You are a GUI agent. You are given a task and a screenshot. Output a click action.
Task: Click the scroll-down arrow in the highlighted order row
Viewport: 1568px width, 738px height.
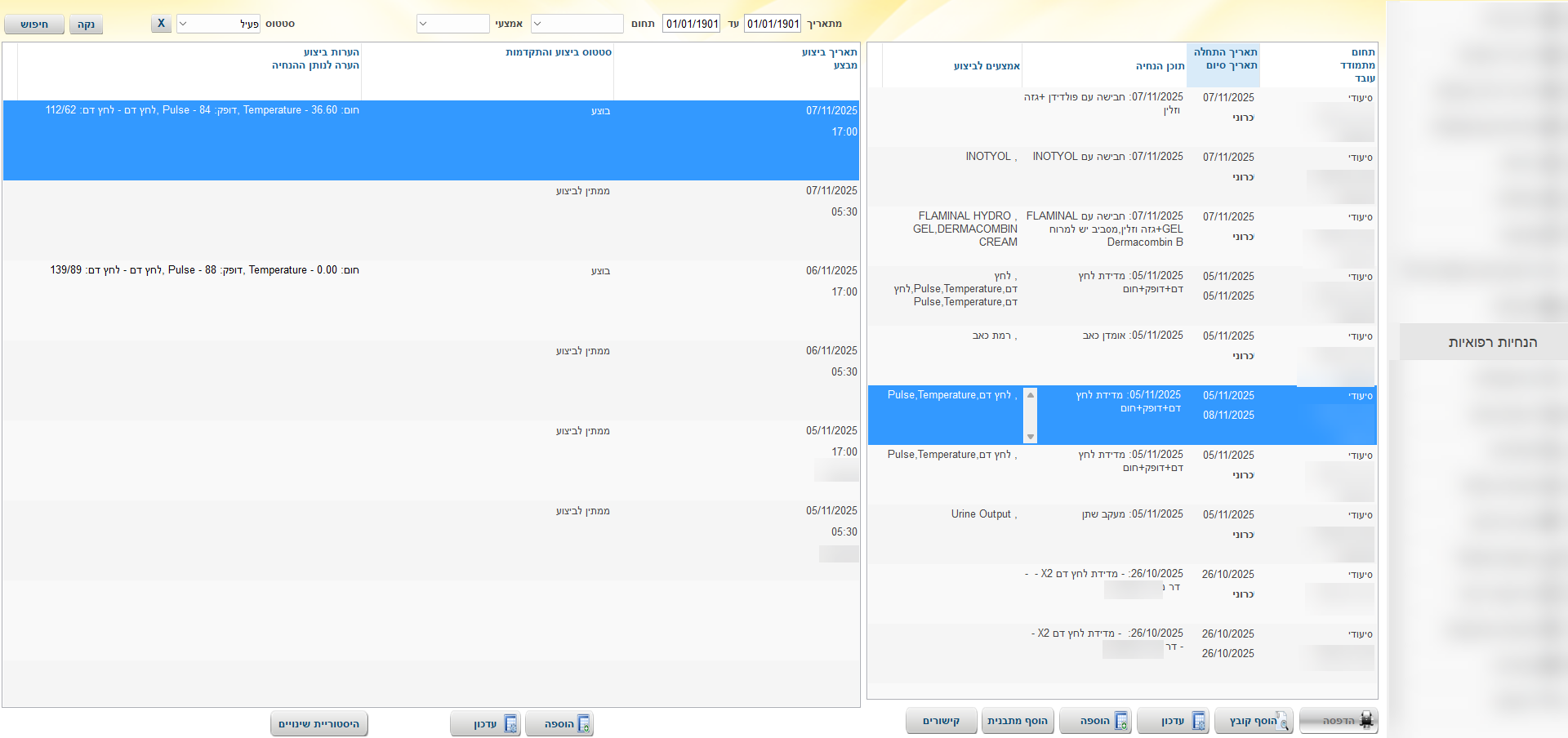tap(1031, 437)
